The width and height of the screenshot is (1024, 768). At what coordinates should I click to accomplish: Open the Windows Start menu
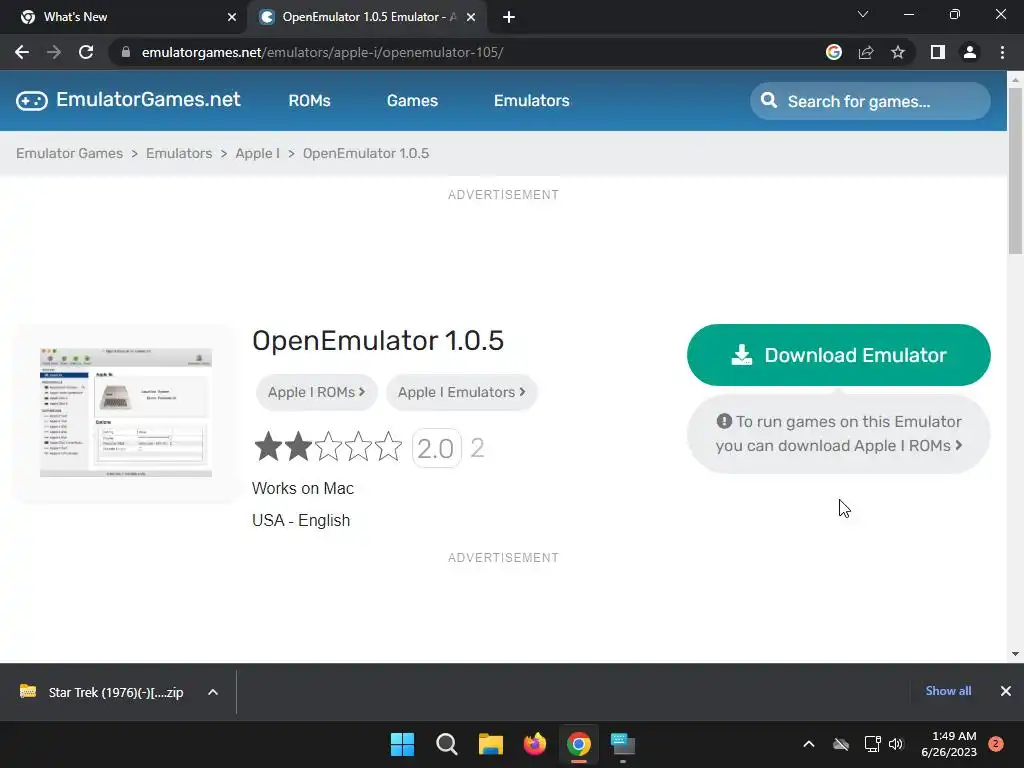[x=402, y=744]
